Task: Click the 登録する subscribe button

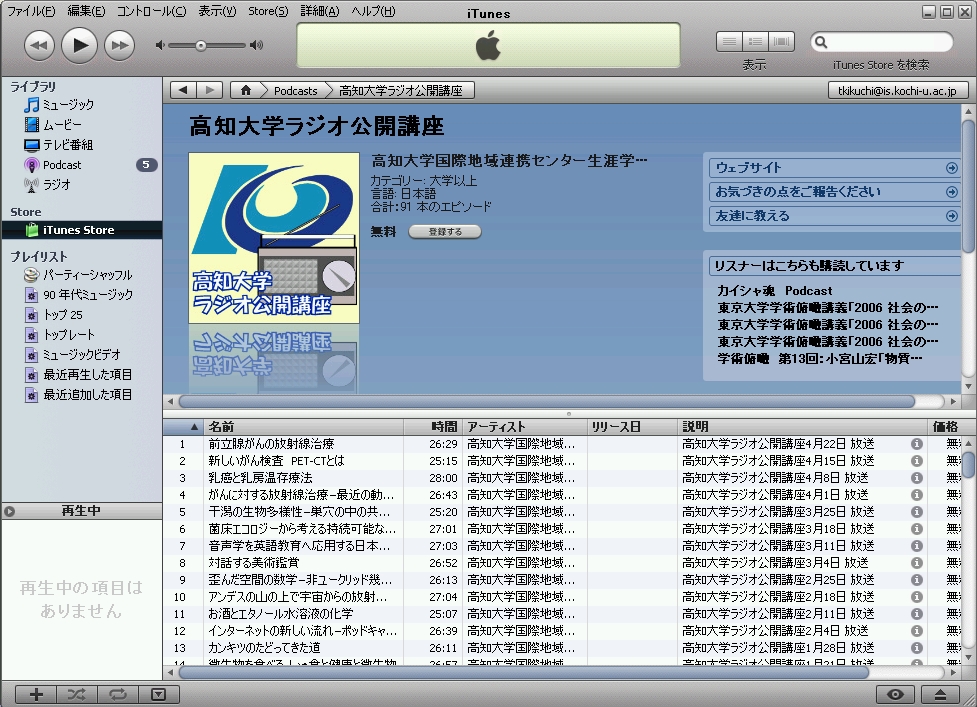Action: point(445,232)
